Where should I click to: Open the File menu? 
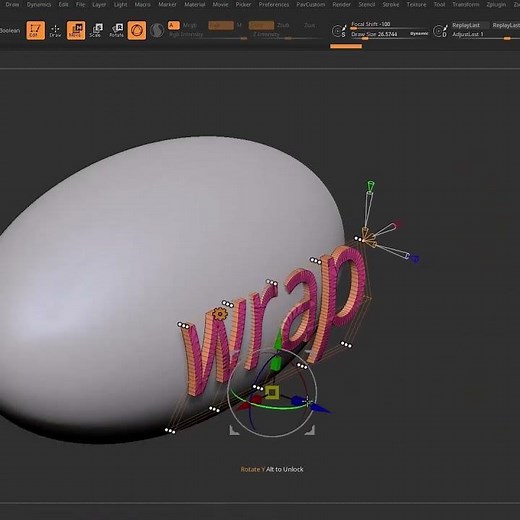click(x=80, y=4)
